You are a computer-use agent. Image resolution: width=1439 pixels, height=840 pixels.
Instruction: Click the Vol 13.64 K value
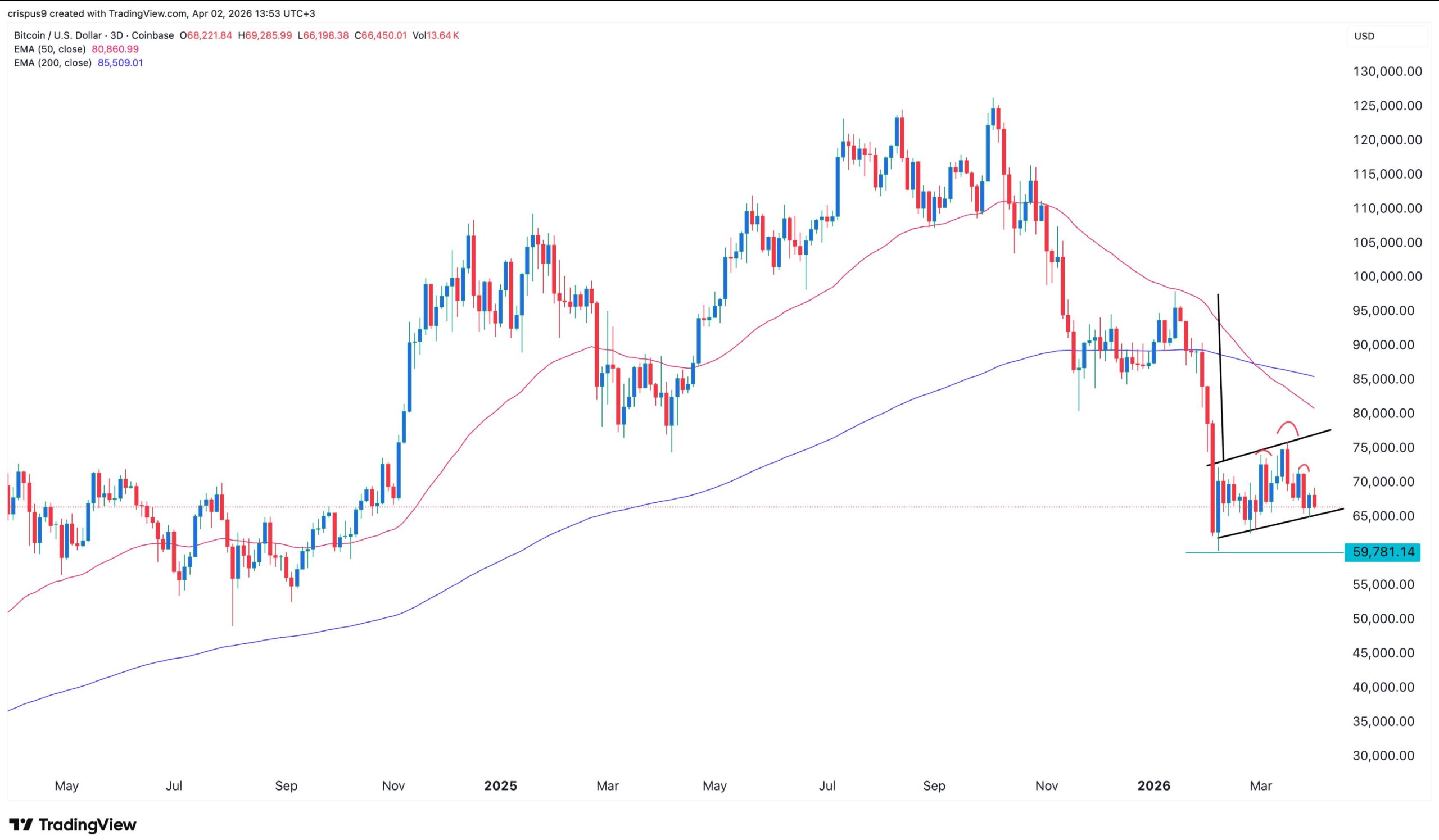pyautogui.click(x=436, y=35)
